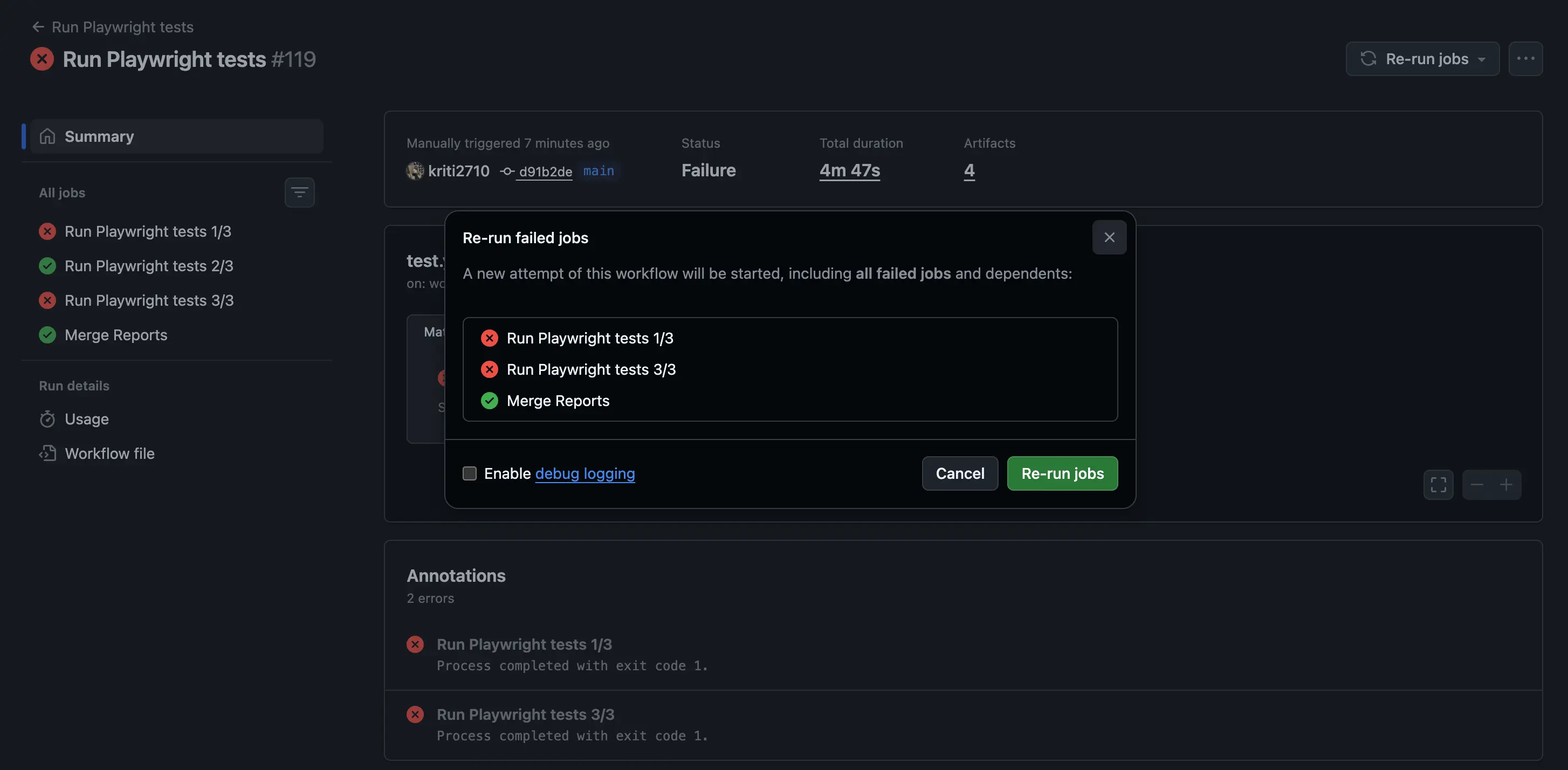Image resolution: width=1568 pixels, height=770 pixels.
Task: Open the three-dots more options menu
Action: tap(1525, 58)
